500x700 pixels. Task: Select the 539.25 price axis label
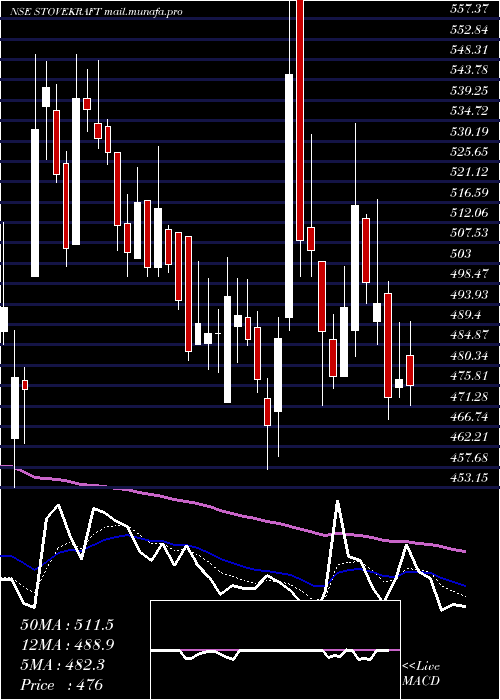pyautogui.click(x=469, y=91)
